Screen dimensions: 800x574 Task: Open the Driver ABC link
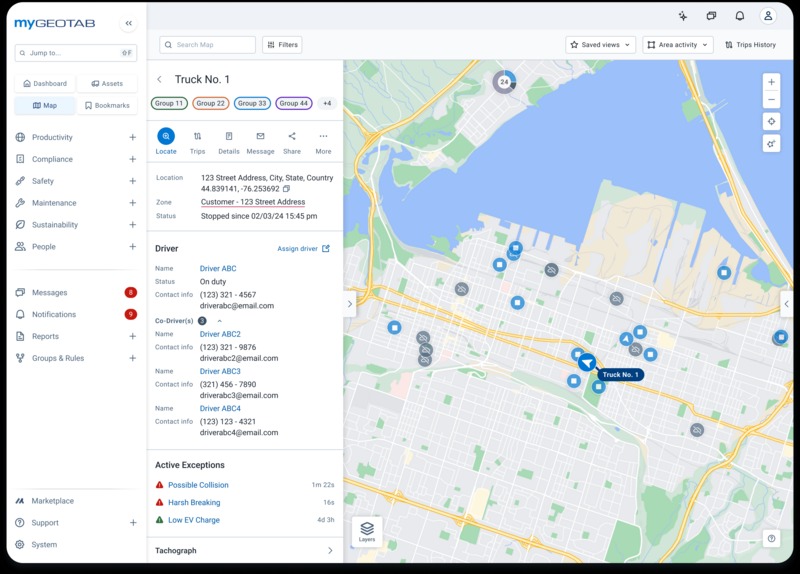click(218, 268)
